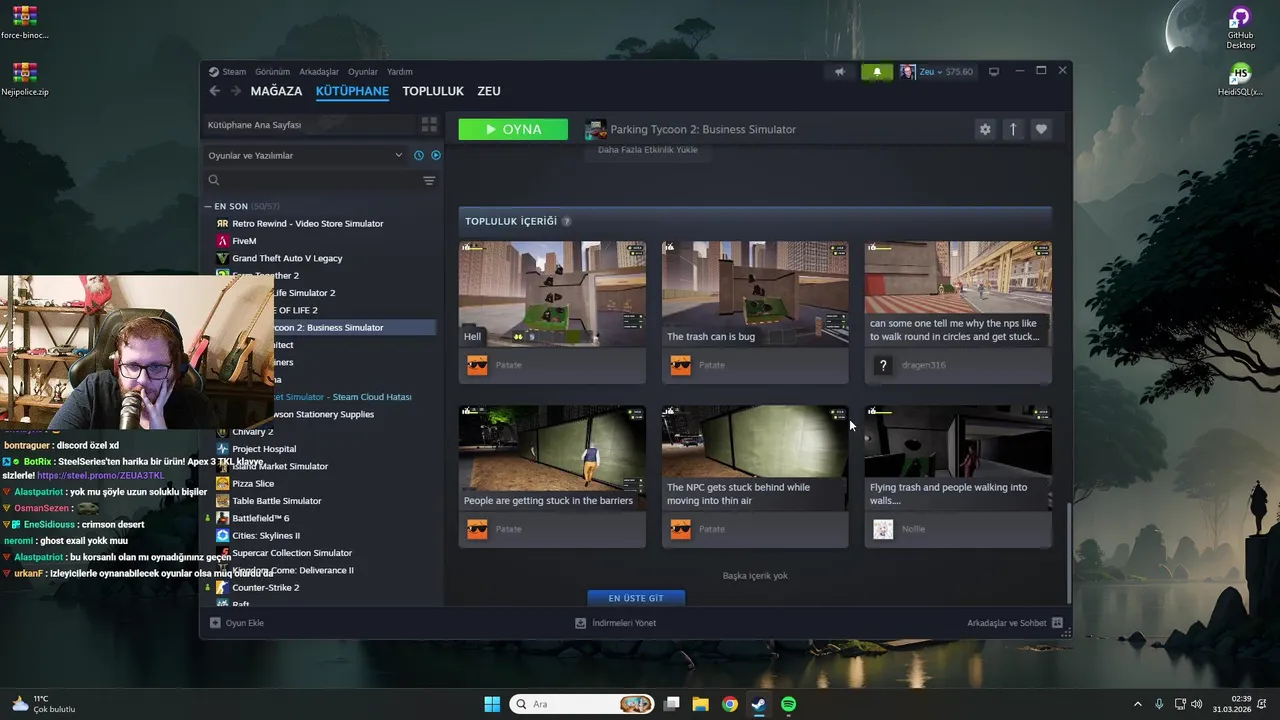Open 'The NPC gets stuck behind' screenshot
The width and height of the screenshot is (1280, 720).
(x=755, y=458)
